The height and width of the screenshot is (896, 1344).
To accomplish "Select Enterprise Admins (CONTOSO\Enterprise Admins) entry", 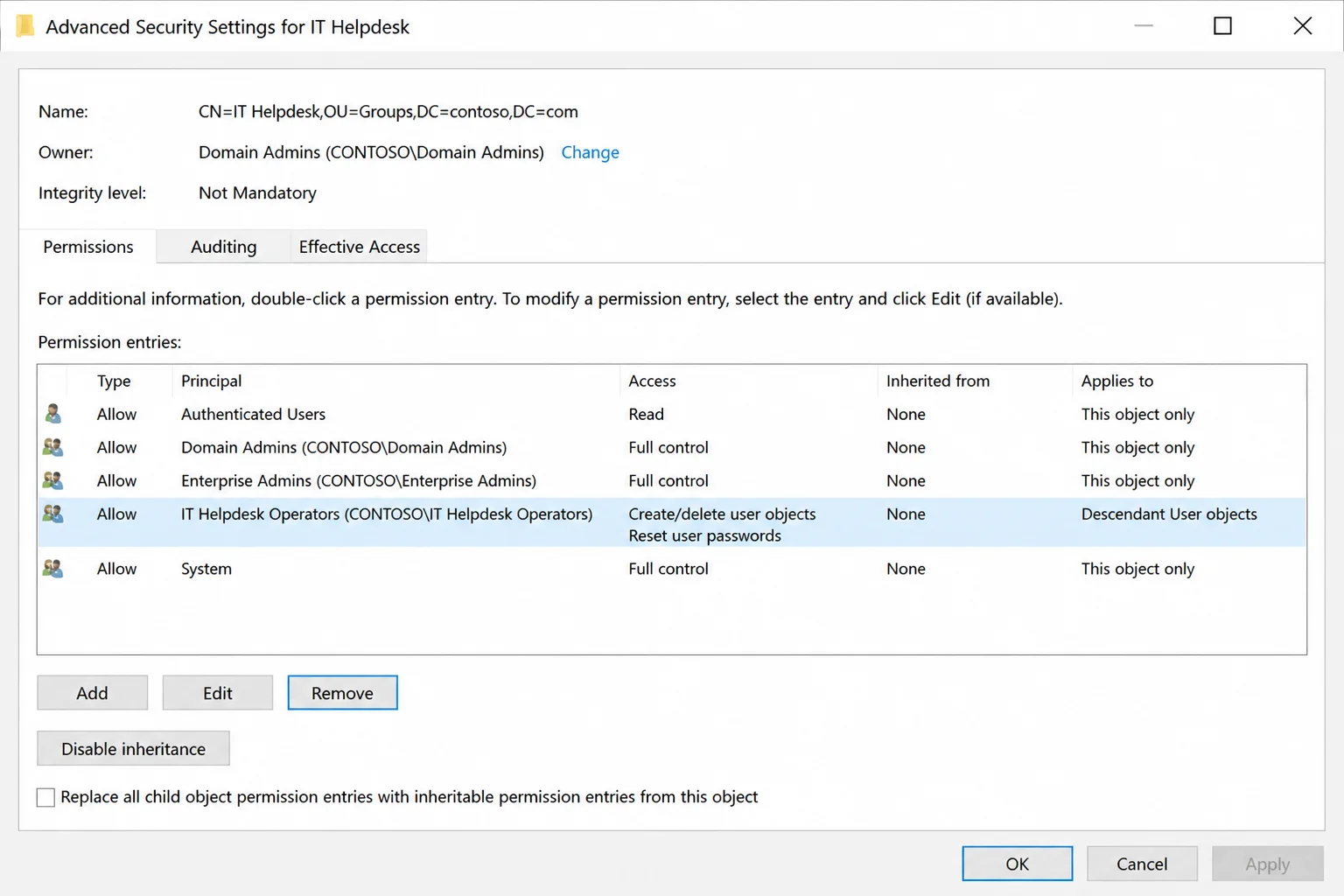I will pyautogui.click(x=359, y=480).
